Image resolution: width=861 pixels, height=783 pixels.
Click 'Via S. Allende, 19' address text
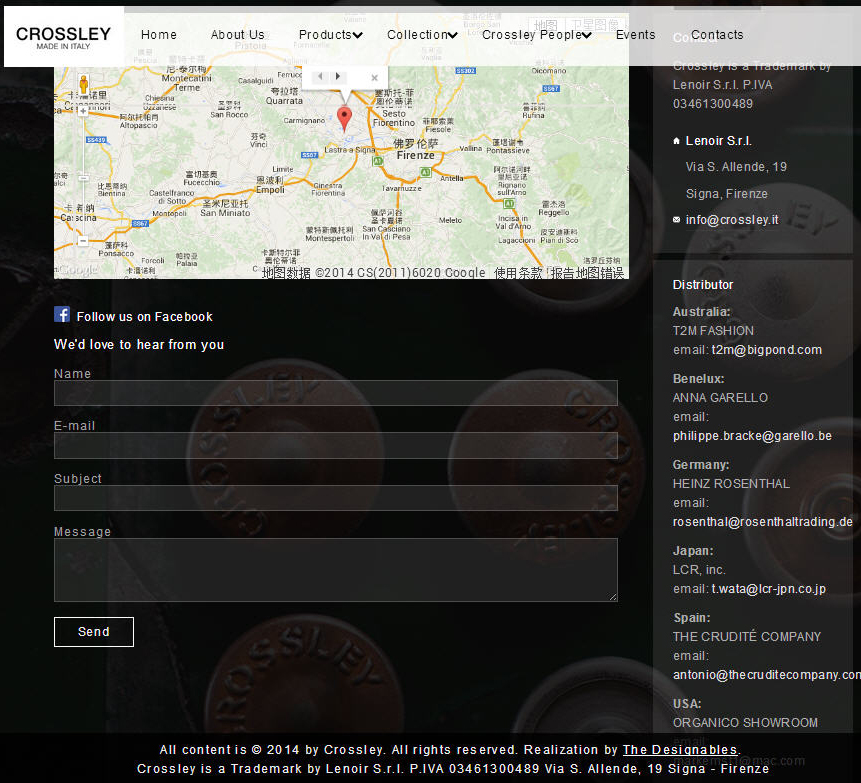click(736, 167)
